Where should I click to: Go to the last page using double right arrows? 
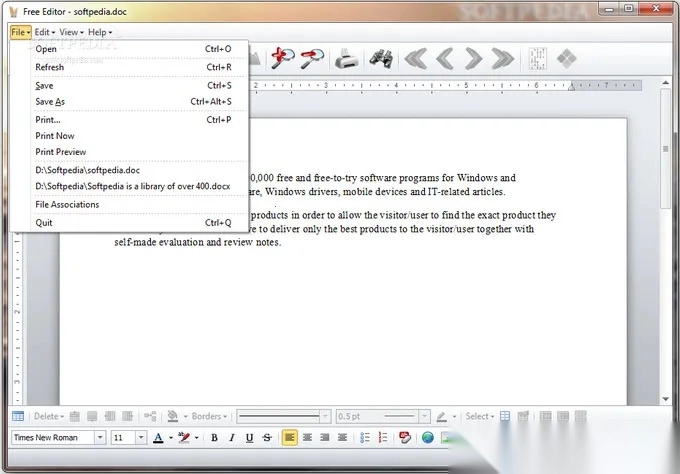pos(504,59)
